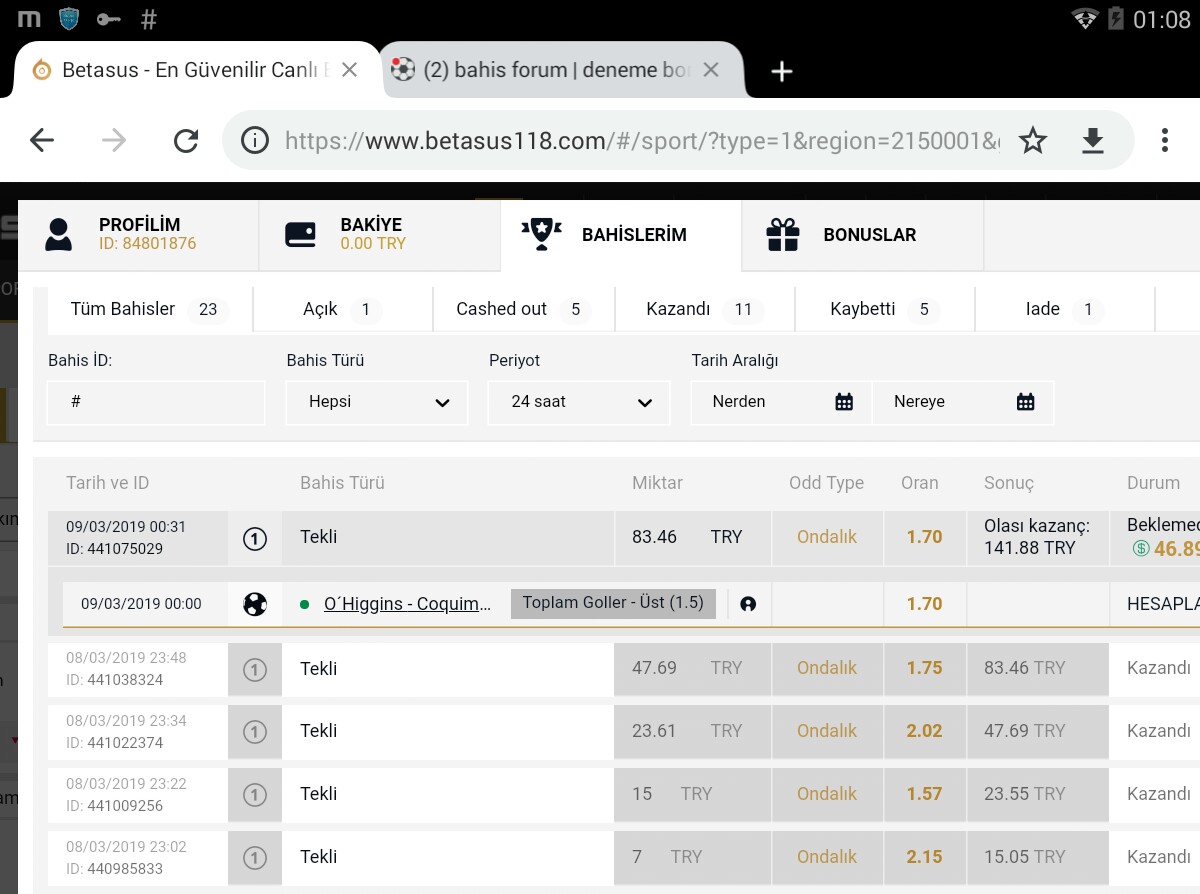Focus the Bahis İD input field

click(156, 402)
